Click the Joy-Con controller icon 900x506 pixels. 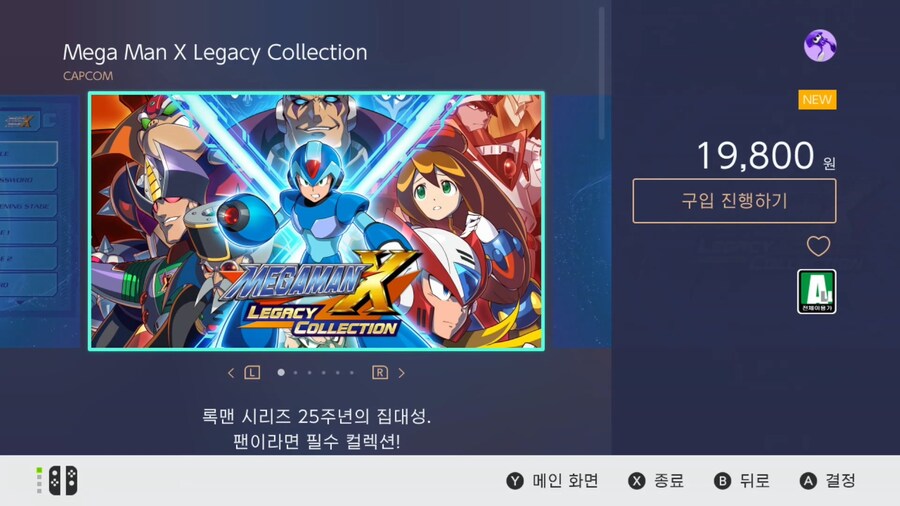tap(63, 481)
